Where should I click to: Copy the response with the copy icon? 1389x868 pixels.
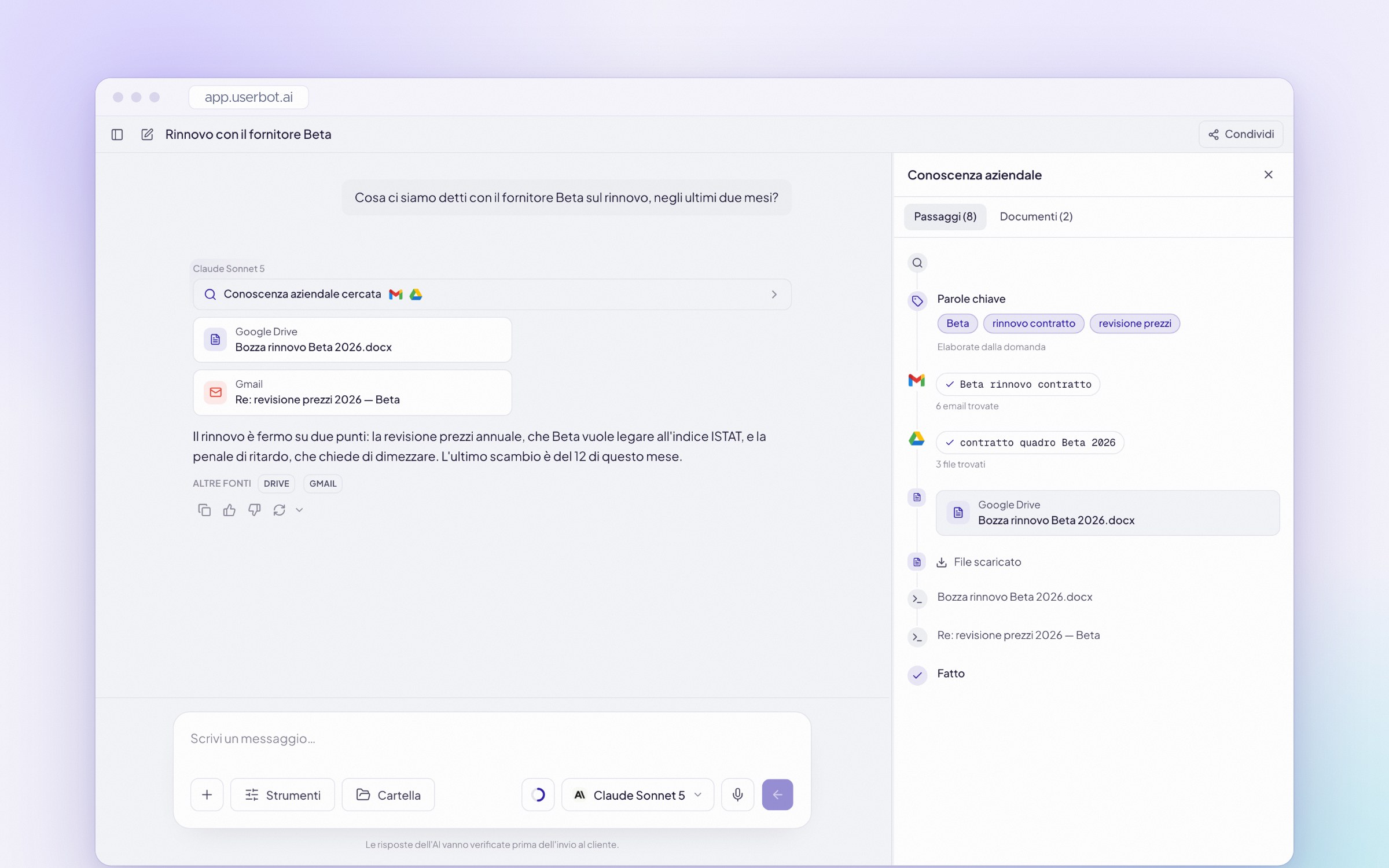(x=204, y=510)
